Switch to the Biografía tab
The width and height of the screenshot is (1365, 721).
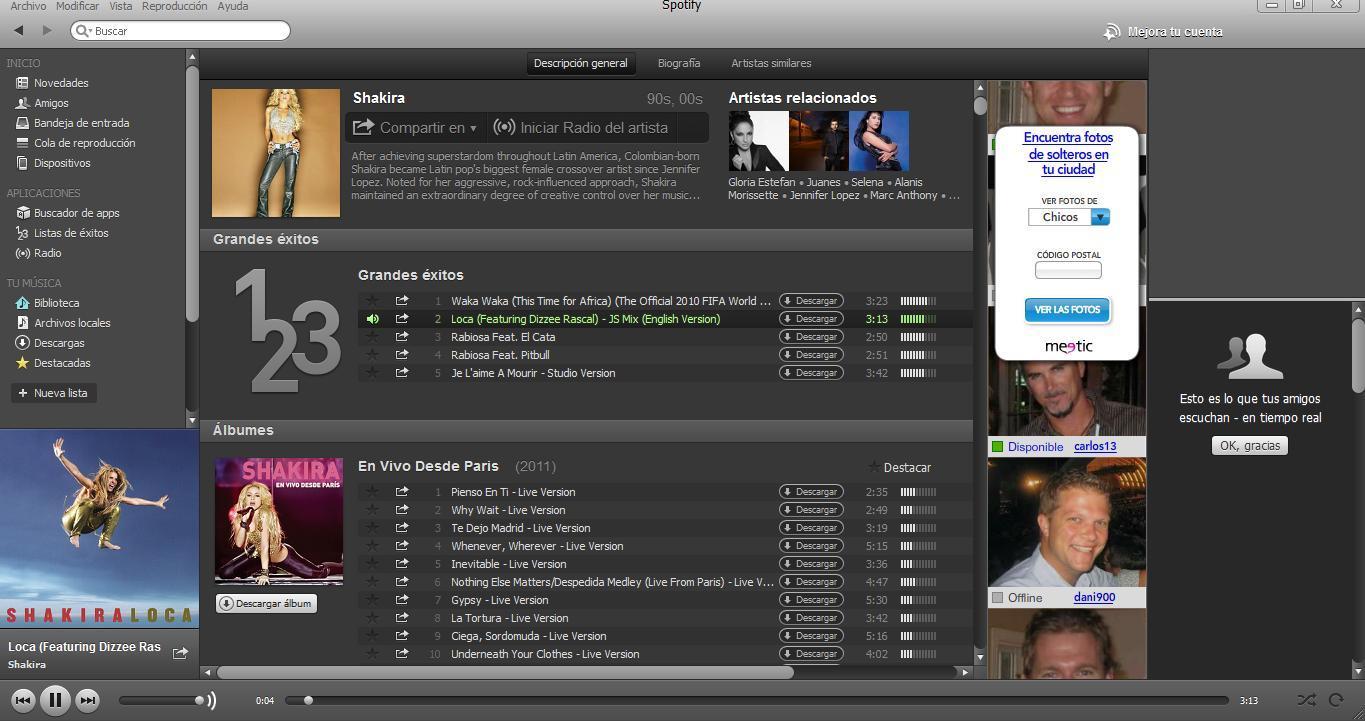[678, 63]
